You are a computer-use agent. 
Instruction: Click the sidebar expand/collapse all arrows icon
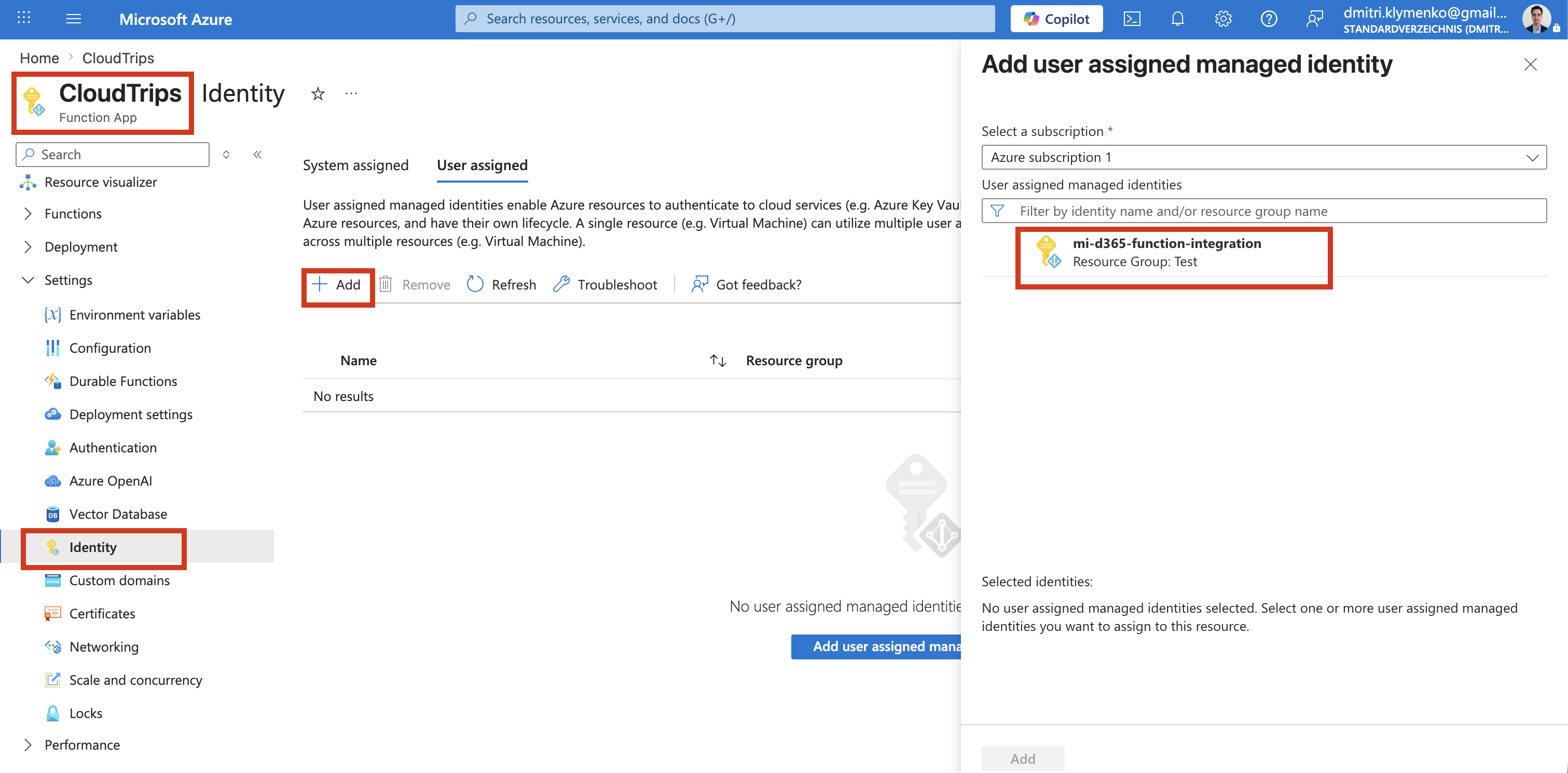click(226, 155)
